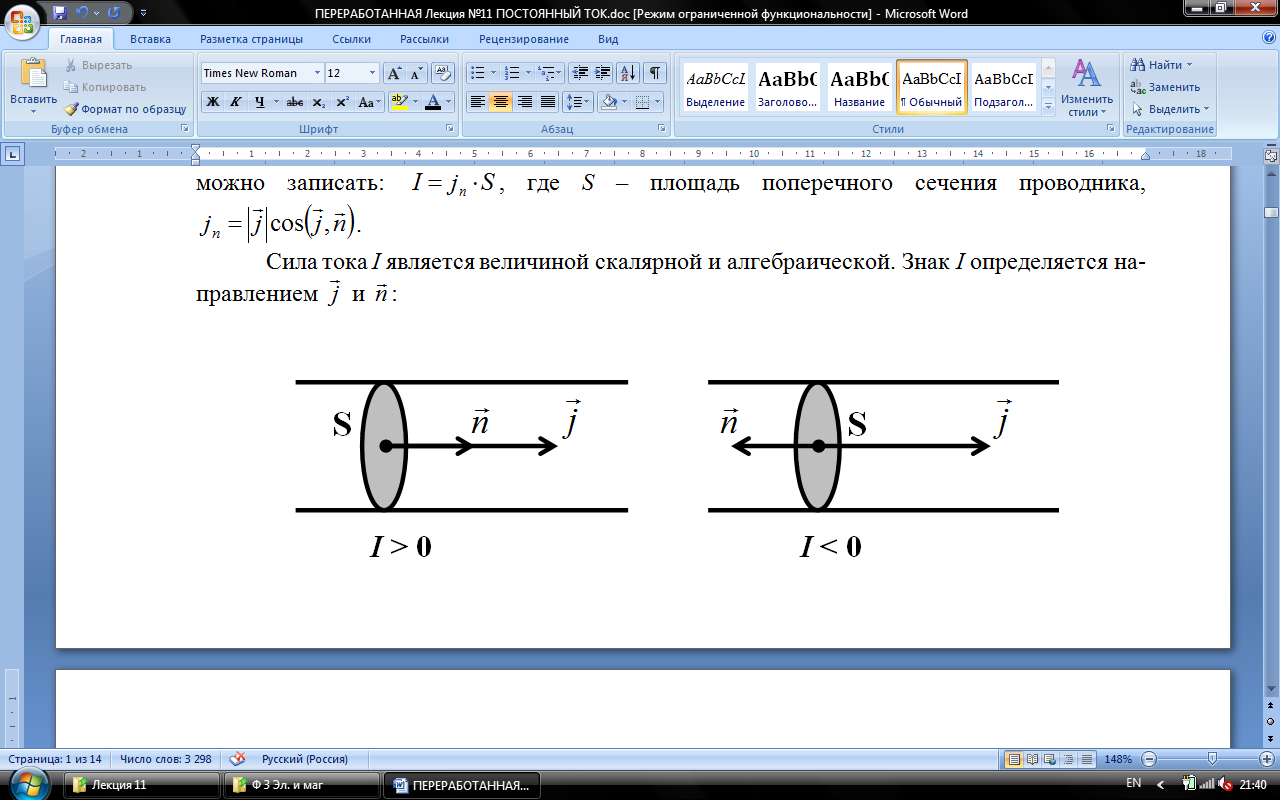1280x800 pixels.
Task: Toggle center alignment
Action: pyautogui.click(x=501, y=101)
